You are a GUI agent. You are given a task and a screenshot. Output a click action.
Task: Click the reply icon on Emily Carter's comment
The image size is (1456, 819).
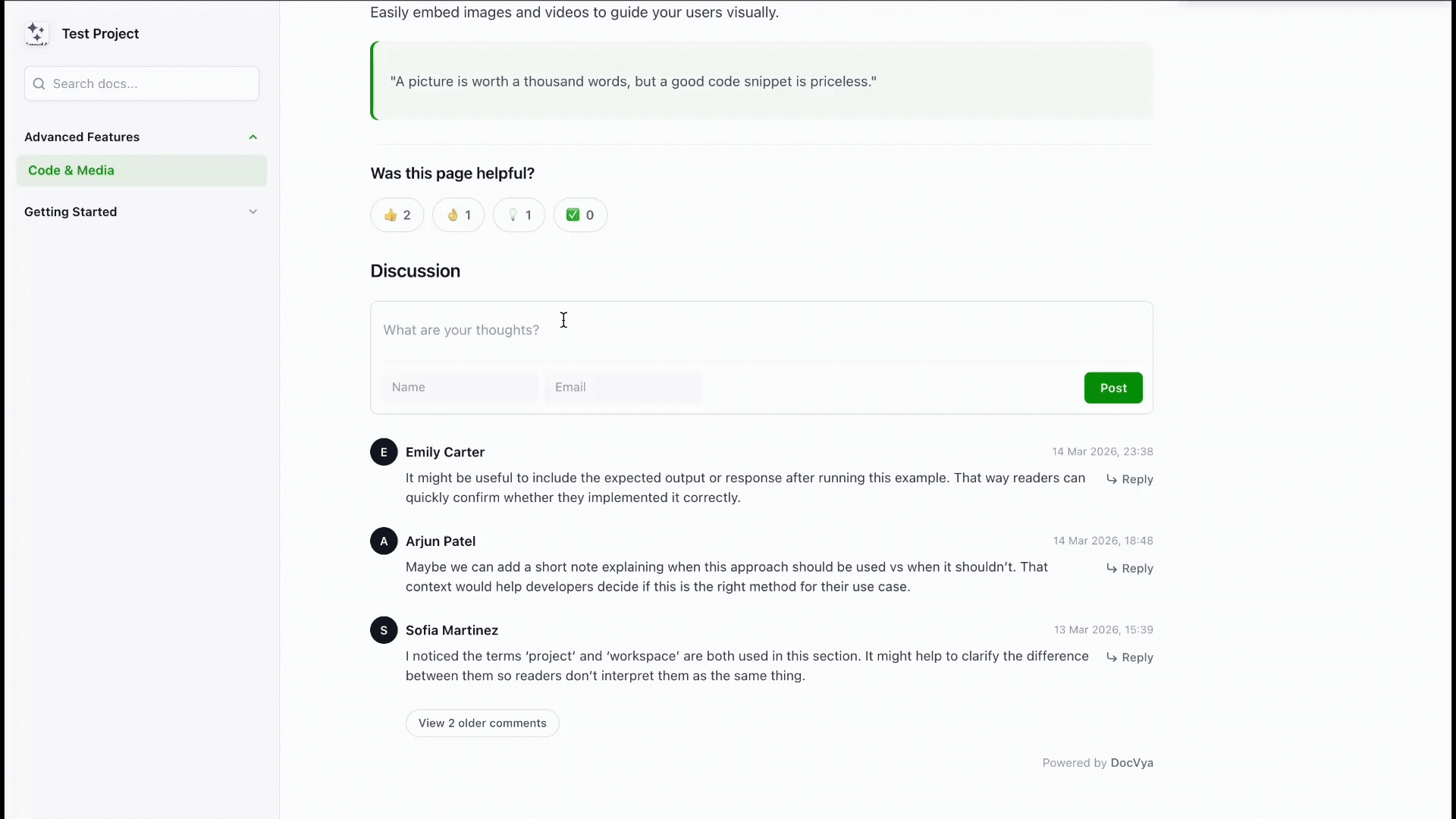pos(1112,479)
